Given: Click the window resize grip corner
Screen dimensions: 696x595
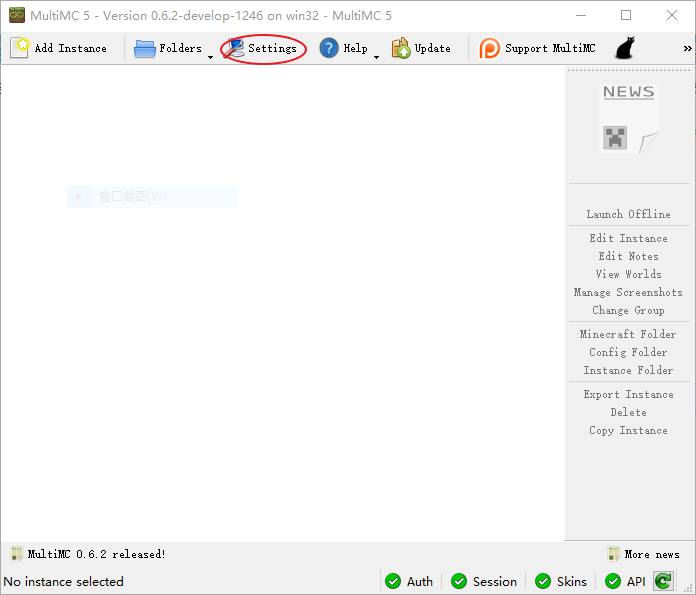Looking at the screenshot, I should [x=688, y=588].
